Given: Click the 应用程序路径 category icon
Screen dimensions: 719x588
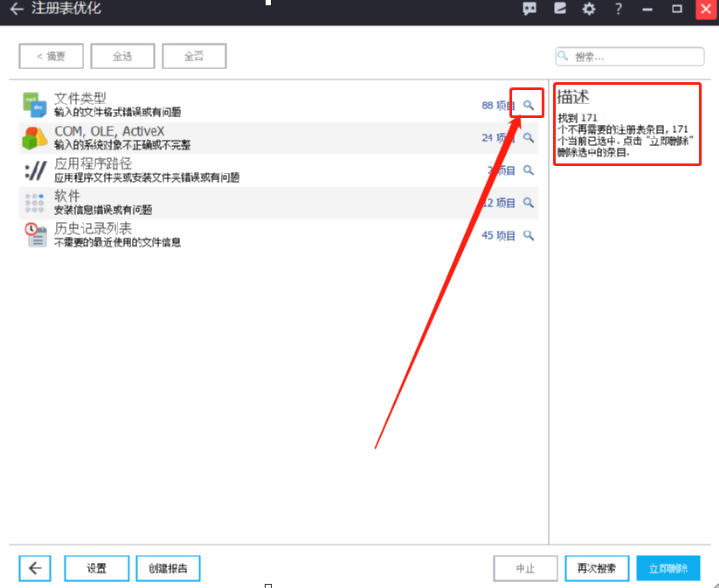Looking at the screenshot, I should pyautogui.click(x=35, y=171).
